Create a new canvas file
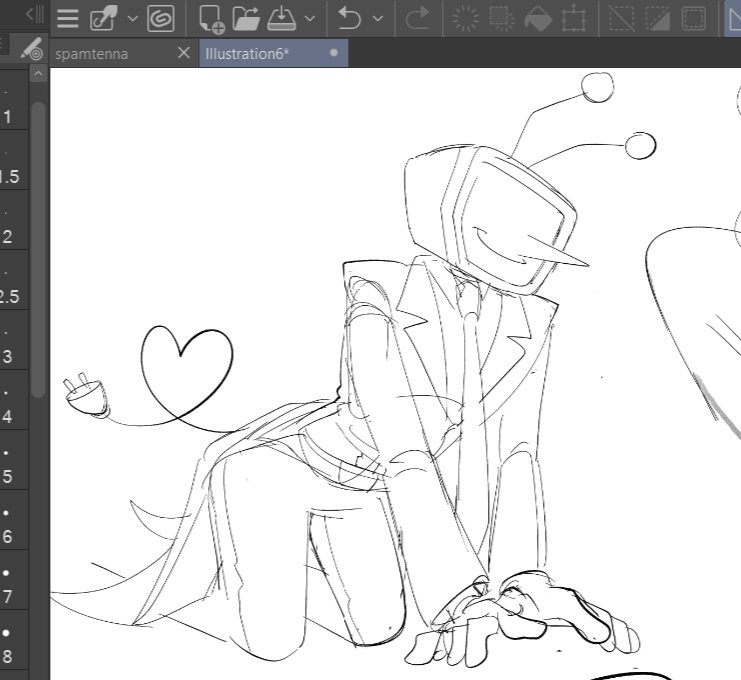This screenshot has width=741, height=680. pos(211,18)
